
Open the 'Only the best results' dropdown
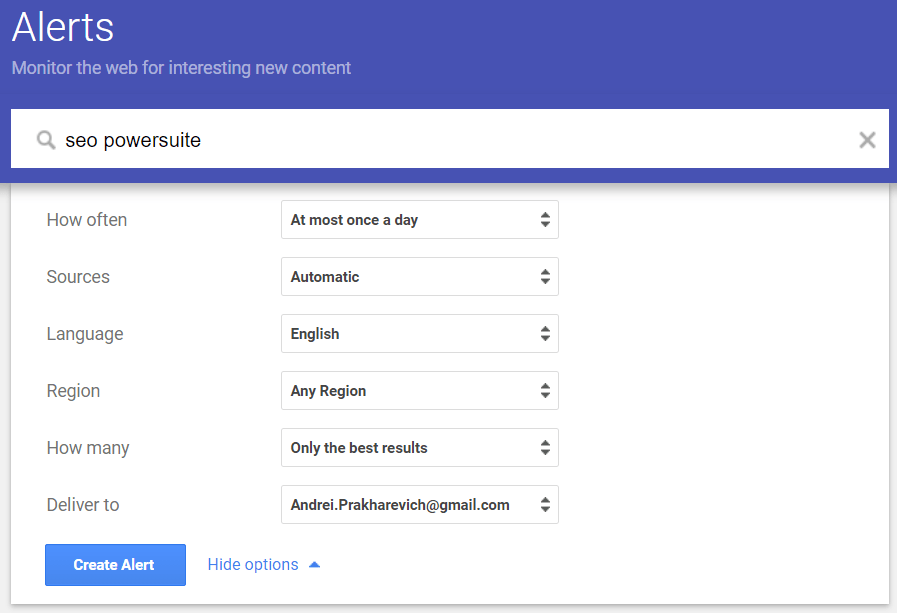coord(420,448)
